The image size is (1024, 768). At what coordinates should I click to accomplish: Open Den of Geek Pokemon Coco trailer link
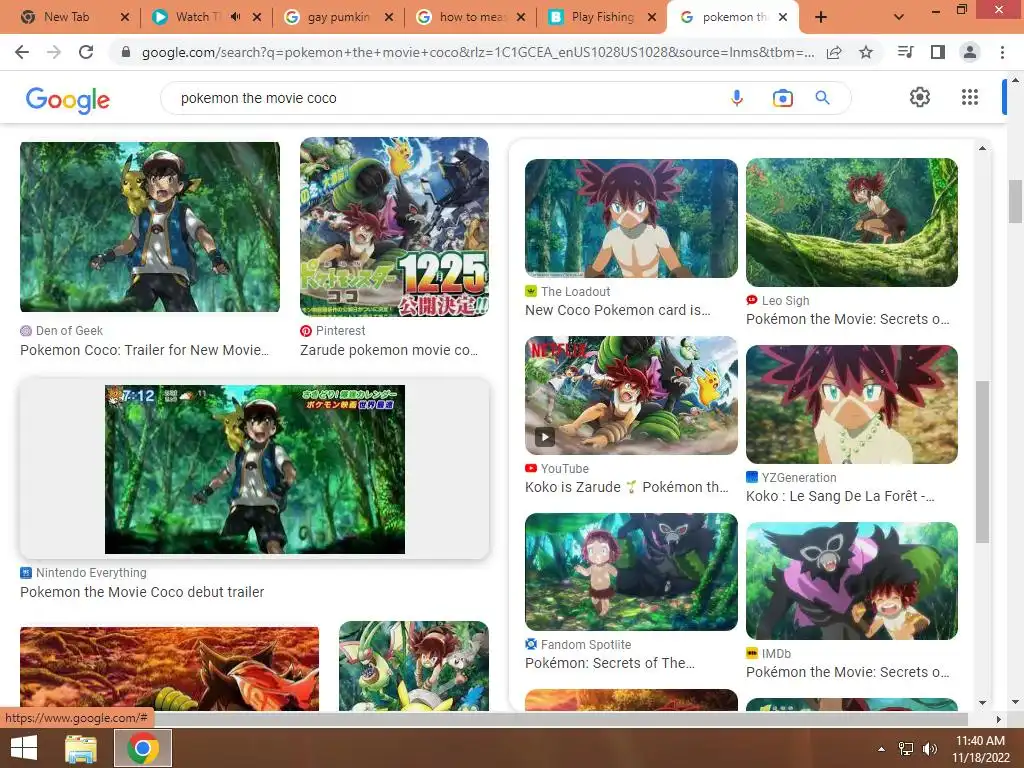pos(144,350)
